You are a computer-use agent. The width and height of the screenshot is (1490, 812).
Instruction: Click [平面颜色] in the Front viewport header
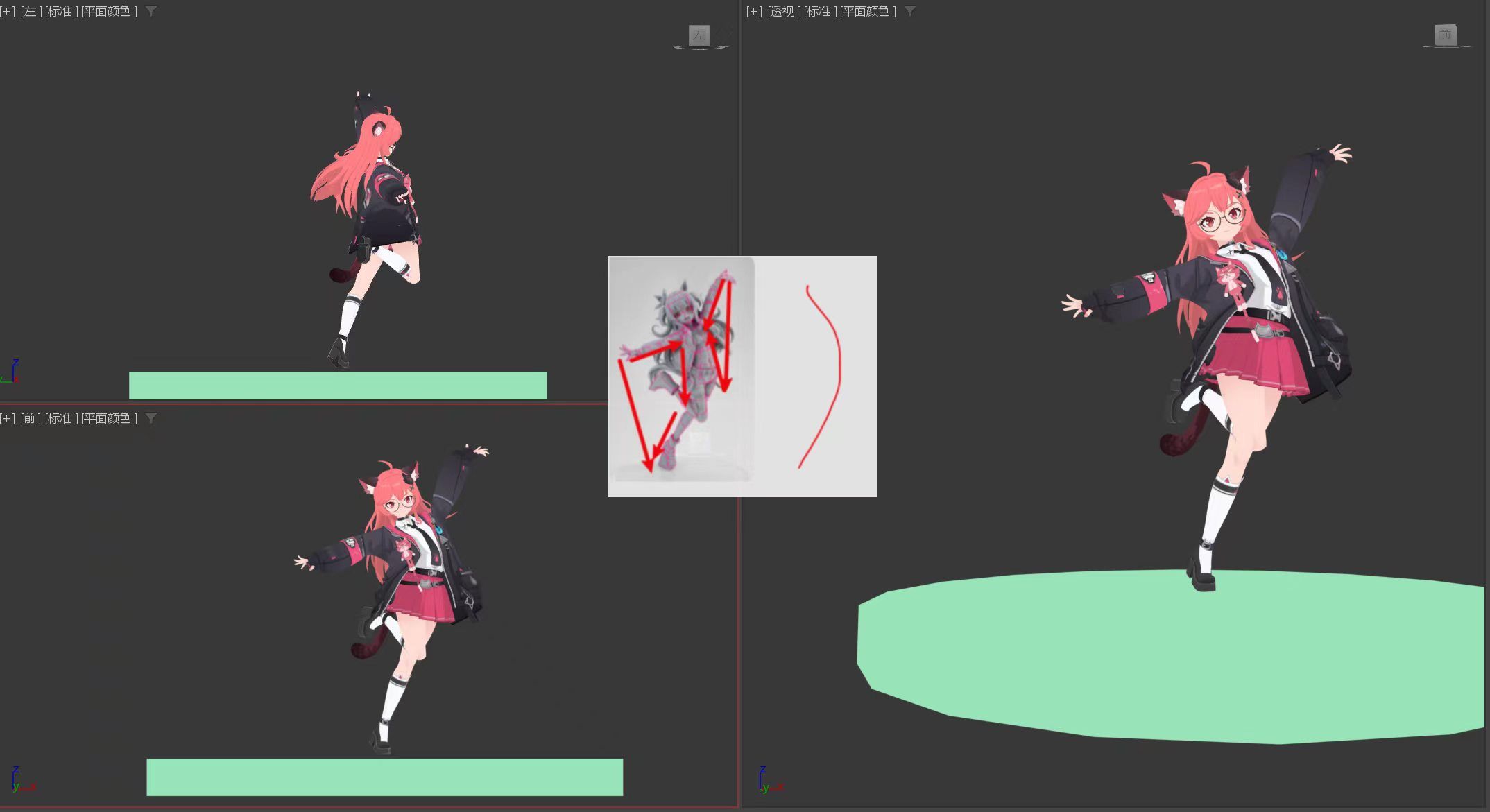108,418
